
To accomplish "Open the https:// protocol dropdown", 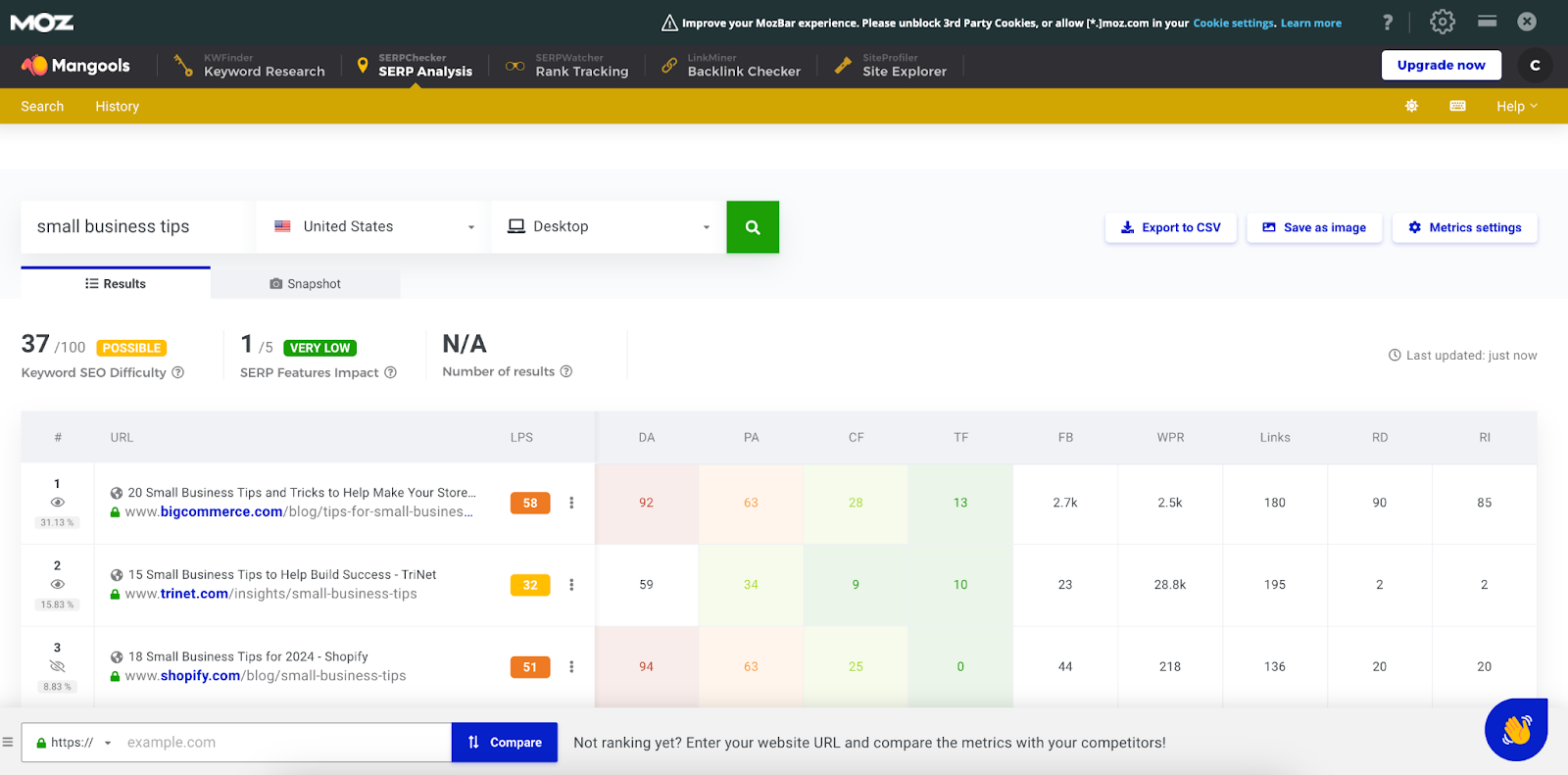I will tap(73, 743).
